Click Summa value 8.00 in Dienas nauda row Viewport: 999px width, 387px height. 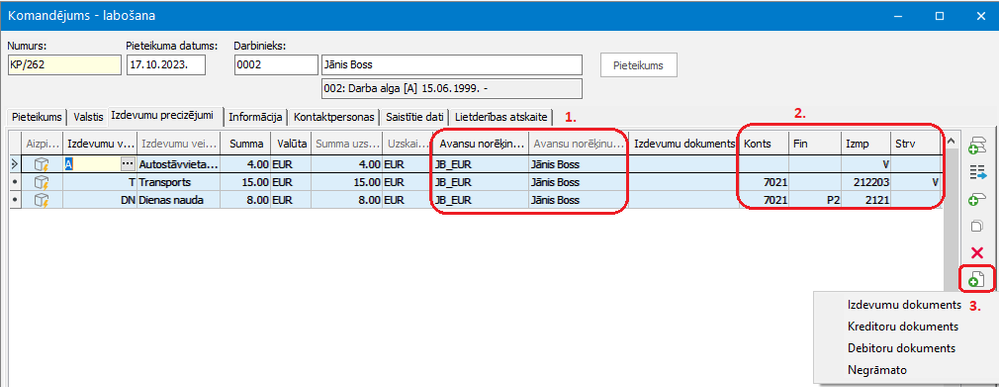(245, 200)
